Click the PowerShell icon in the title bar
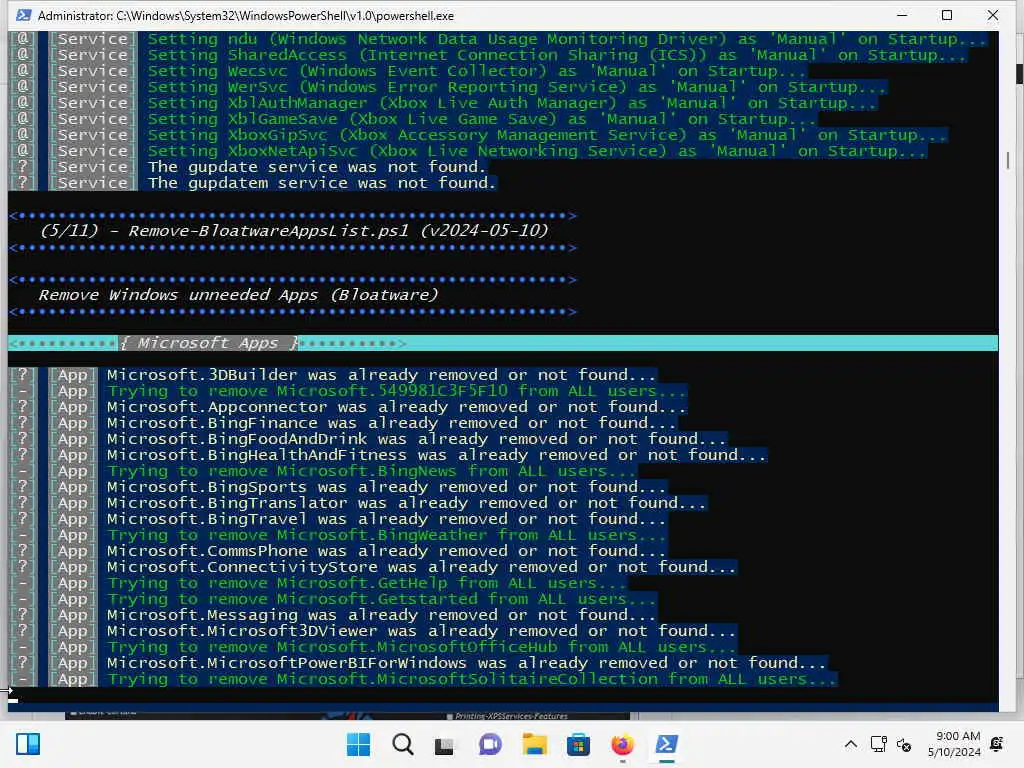 click(24, 15)
